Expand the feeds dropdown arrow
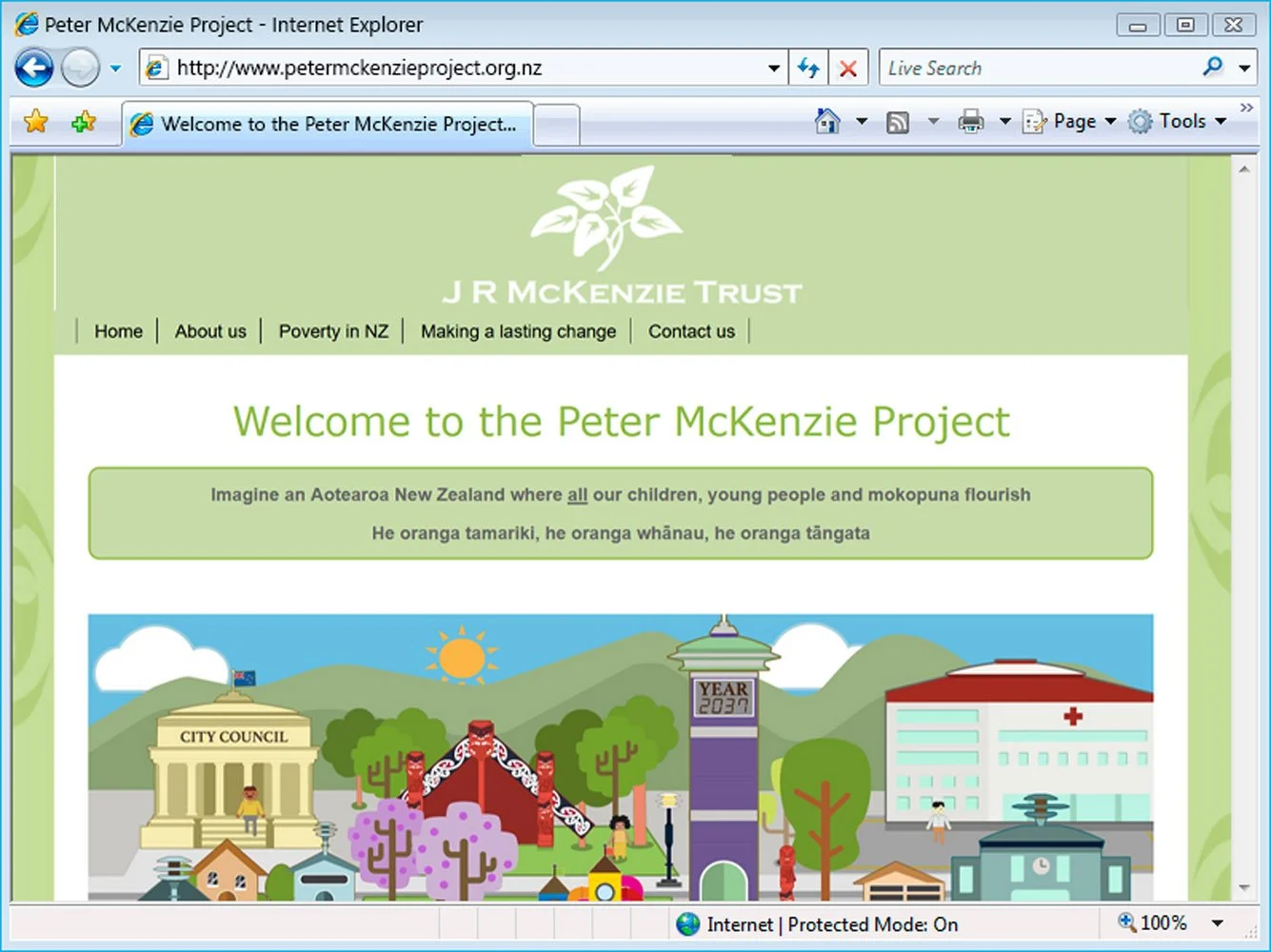This screenshot has height=952, width=1271. (x=933, y=121)
